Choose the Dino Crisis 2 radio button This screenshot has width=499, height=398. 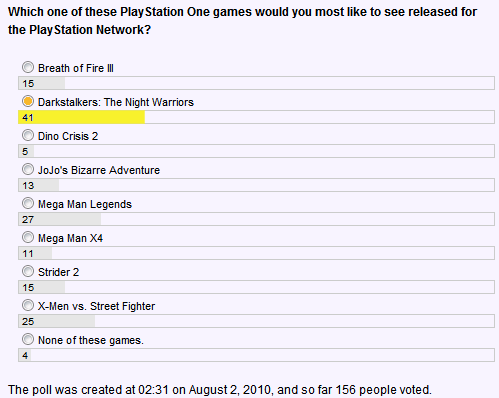click(x=28, y=135)
